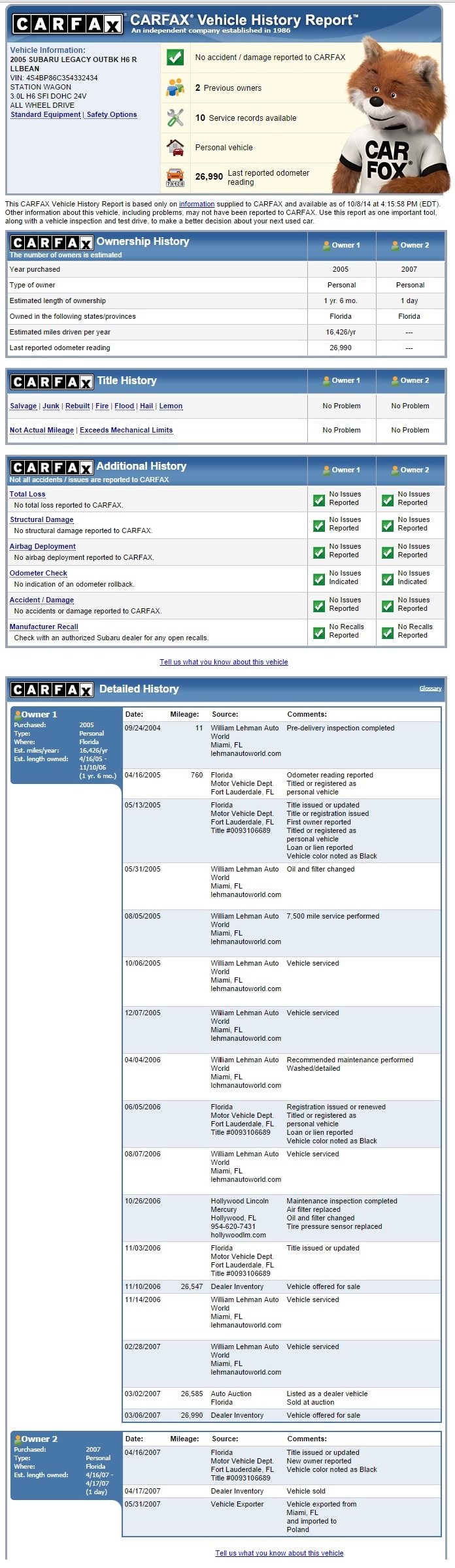455x1568 pixels.
Task: Click Owner 2 green check for Total Loss
Action: coord(388,500)
